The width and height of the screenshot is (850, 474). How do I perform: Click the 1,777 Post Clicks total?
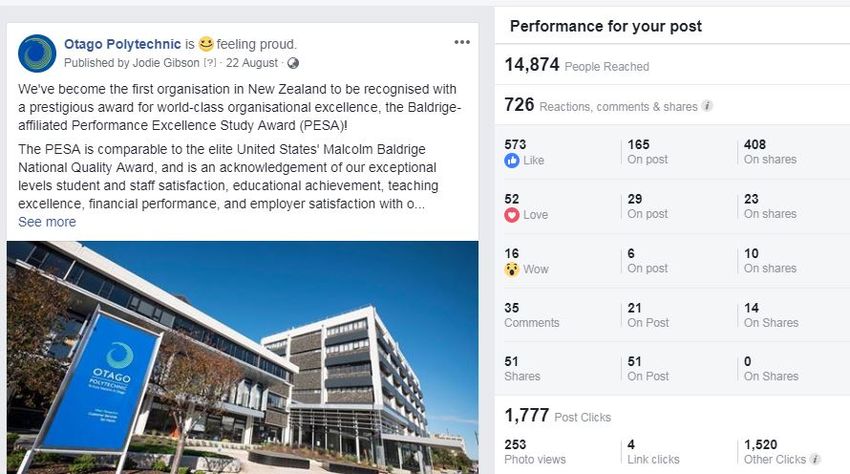point(558,415)
